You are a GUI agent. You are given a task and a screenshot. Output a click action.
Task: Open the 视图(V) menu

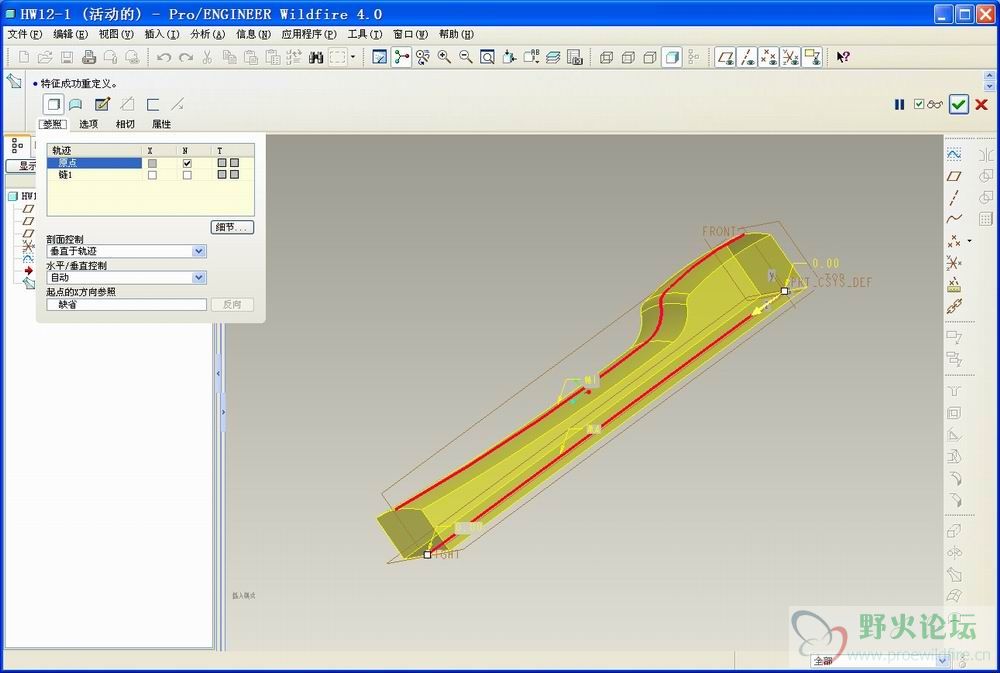tap(116, 34)
